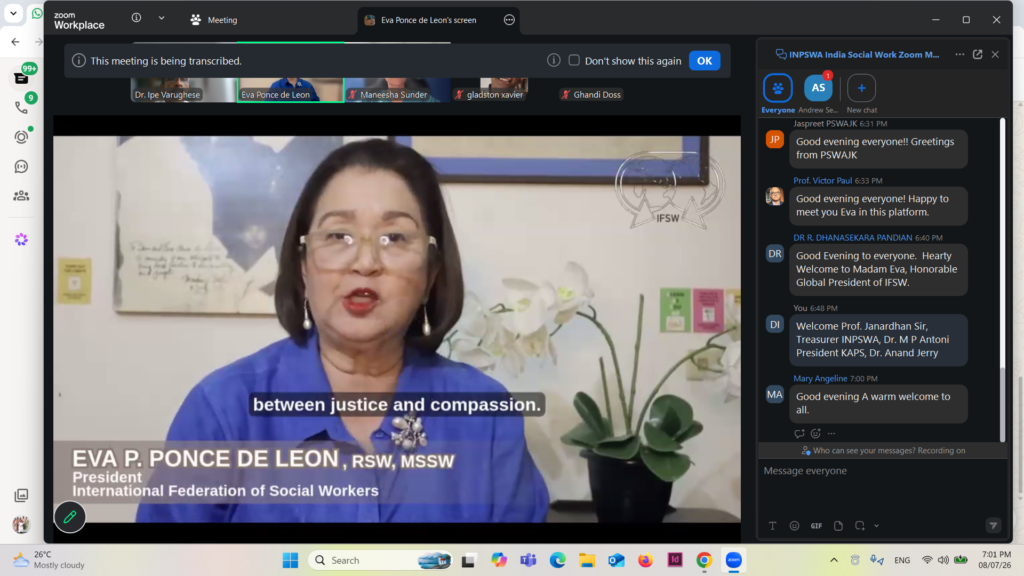This screenshot has width=1024, height=576.
Task: Open the more options circle on the screen tab
Action: [509, 20]
